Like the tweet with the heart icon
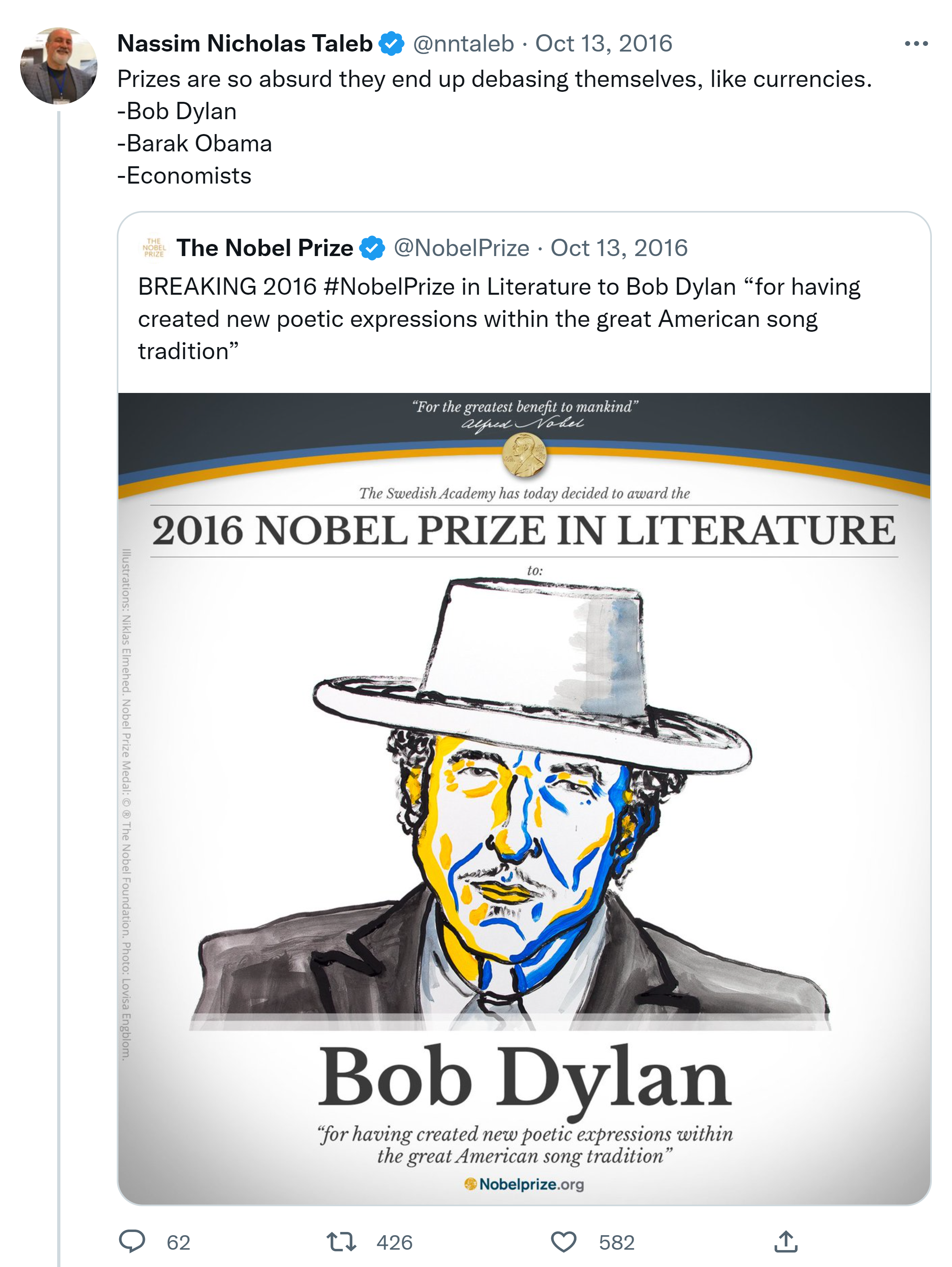952x1267 pixels. (x=563, y=1241)
